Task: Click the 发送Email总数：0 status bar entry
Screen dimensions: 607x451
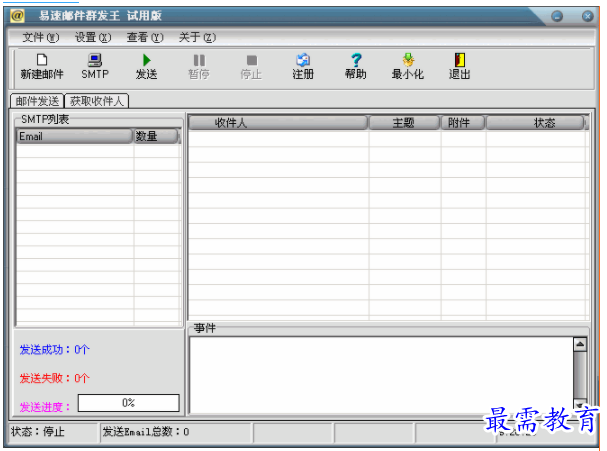Action: (176, 432)
